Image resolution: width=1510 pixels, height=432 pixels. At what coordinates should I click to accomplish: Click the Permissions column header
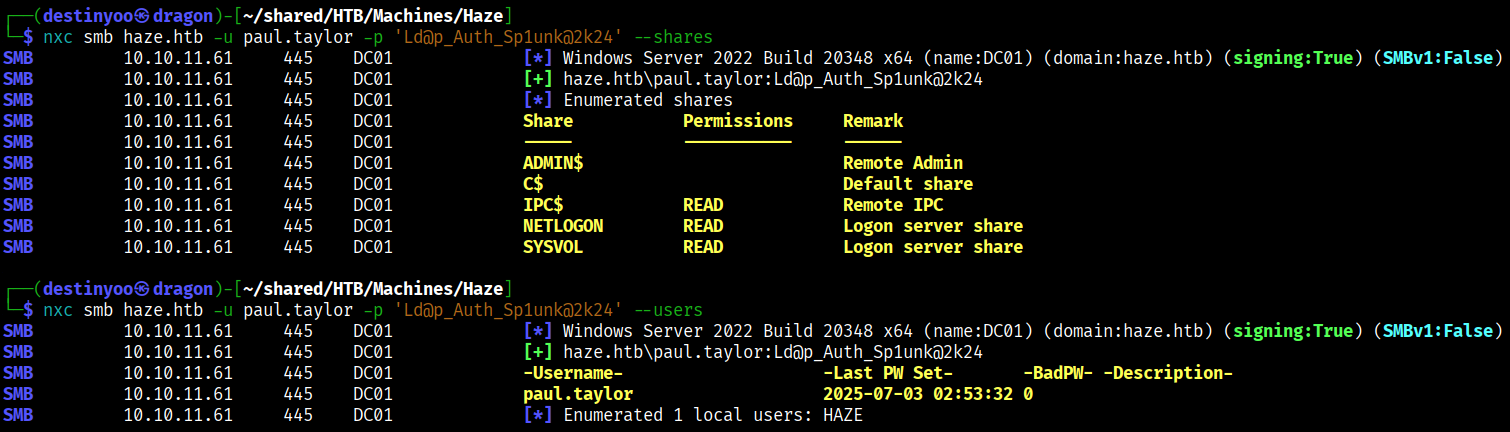click(x=737, y=121)
